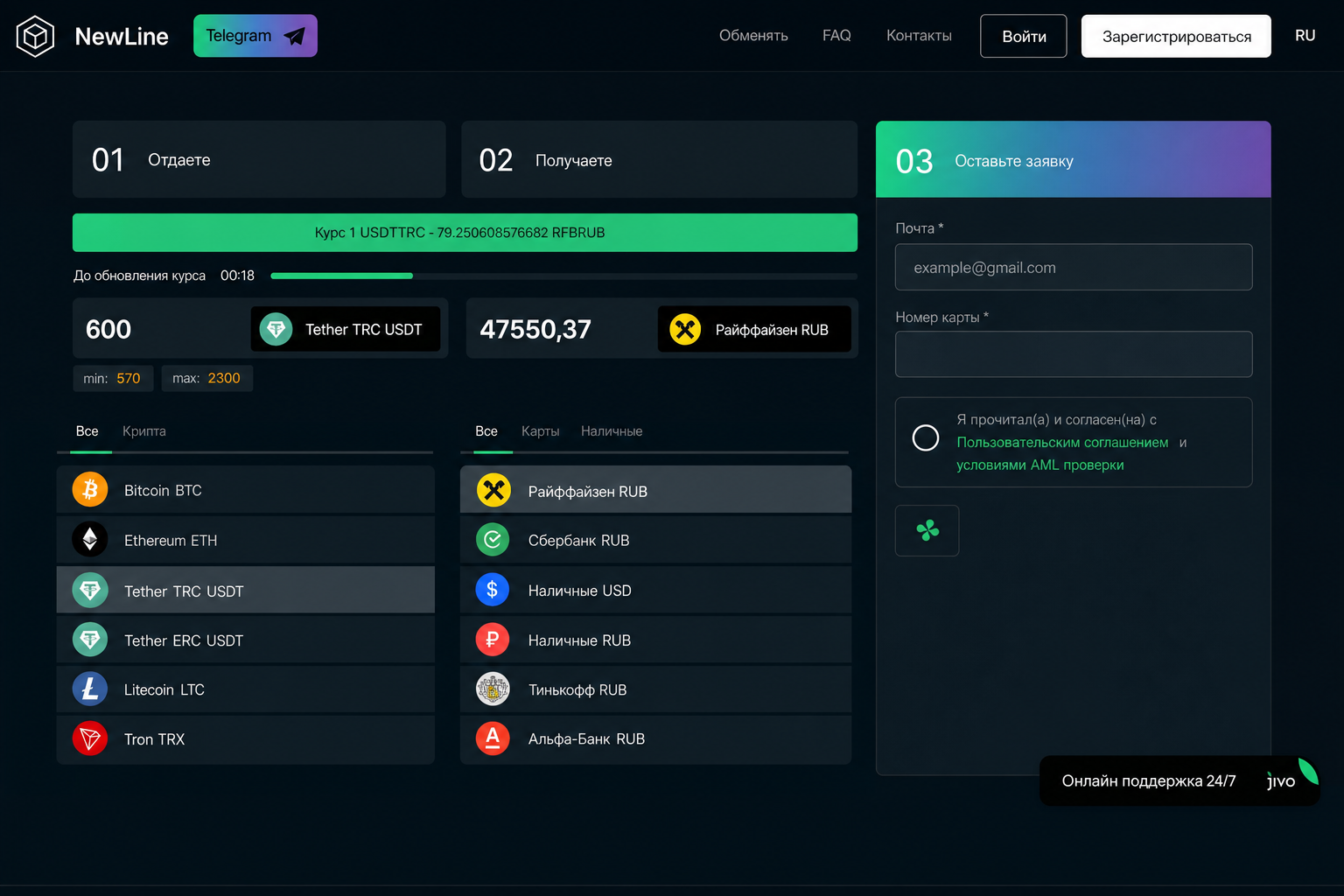
Task: Open the Онлайн поддержка 24/7 chat widget
Action: pyautogui.click(x=1179, y=780)
